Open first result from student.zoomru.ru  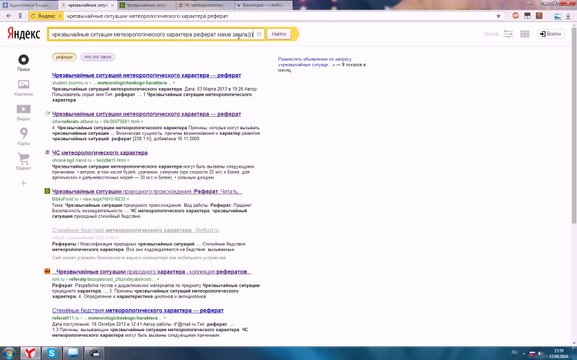pyautogui.click(x=146, y=75)
